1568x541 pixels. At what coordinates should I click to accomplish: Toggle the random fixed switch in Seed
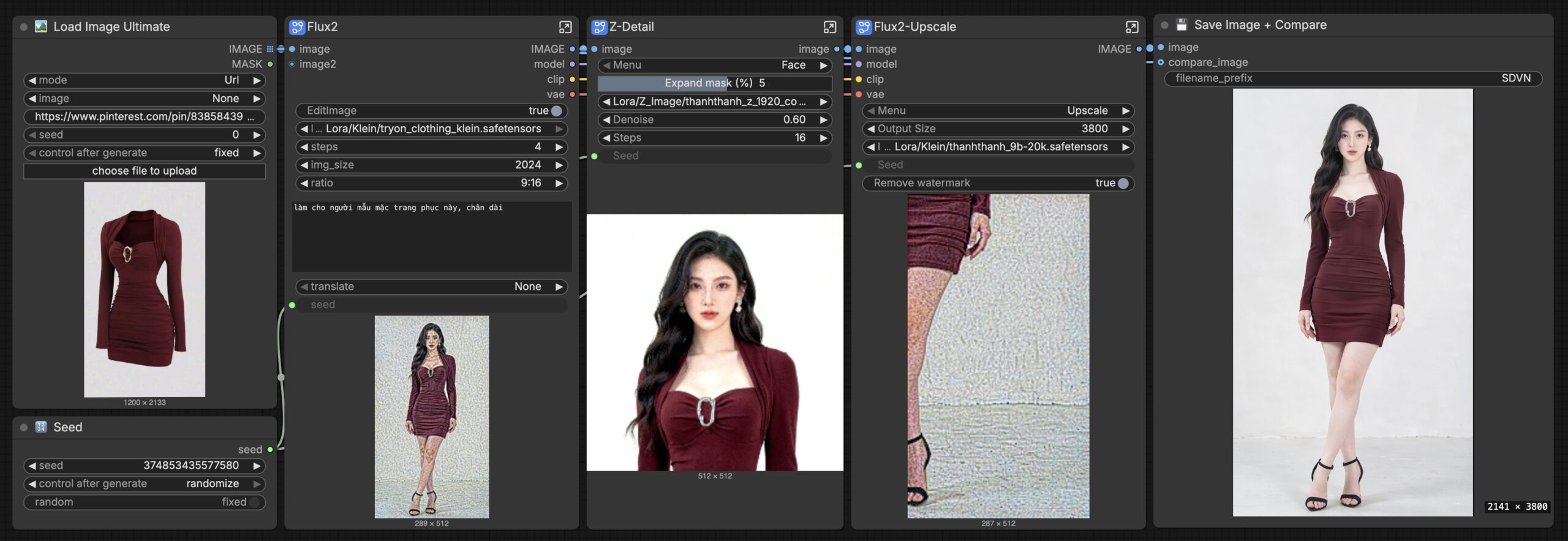[x=254, y=502]
